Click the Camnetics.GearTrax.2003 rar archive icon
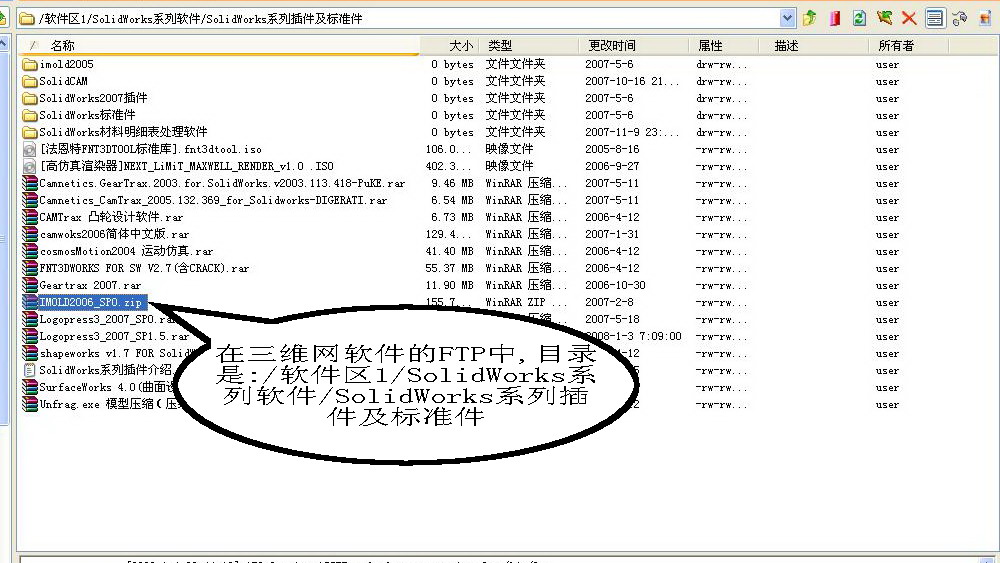Screen dimensions: 1000x563 tap(29, 184)
